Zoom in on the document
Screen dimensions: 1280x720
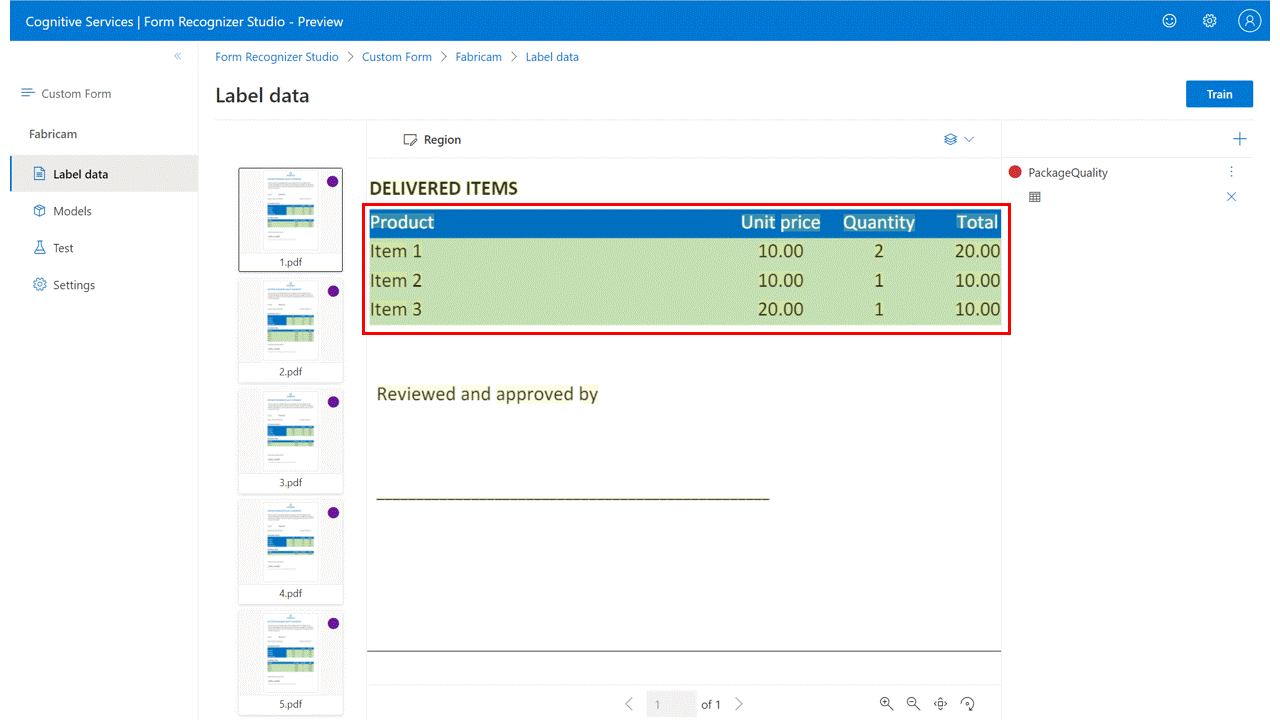pos(886,704)
